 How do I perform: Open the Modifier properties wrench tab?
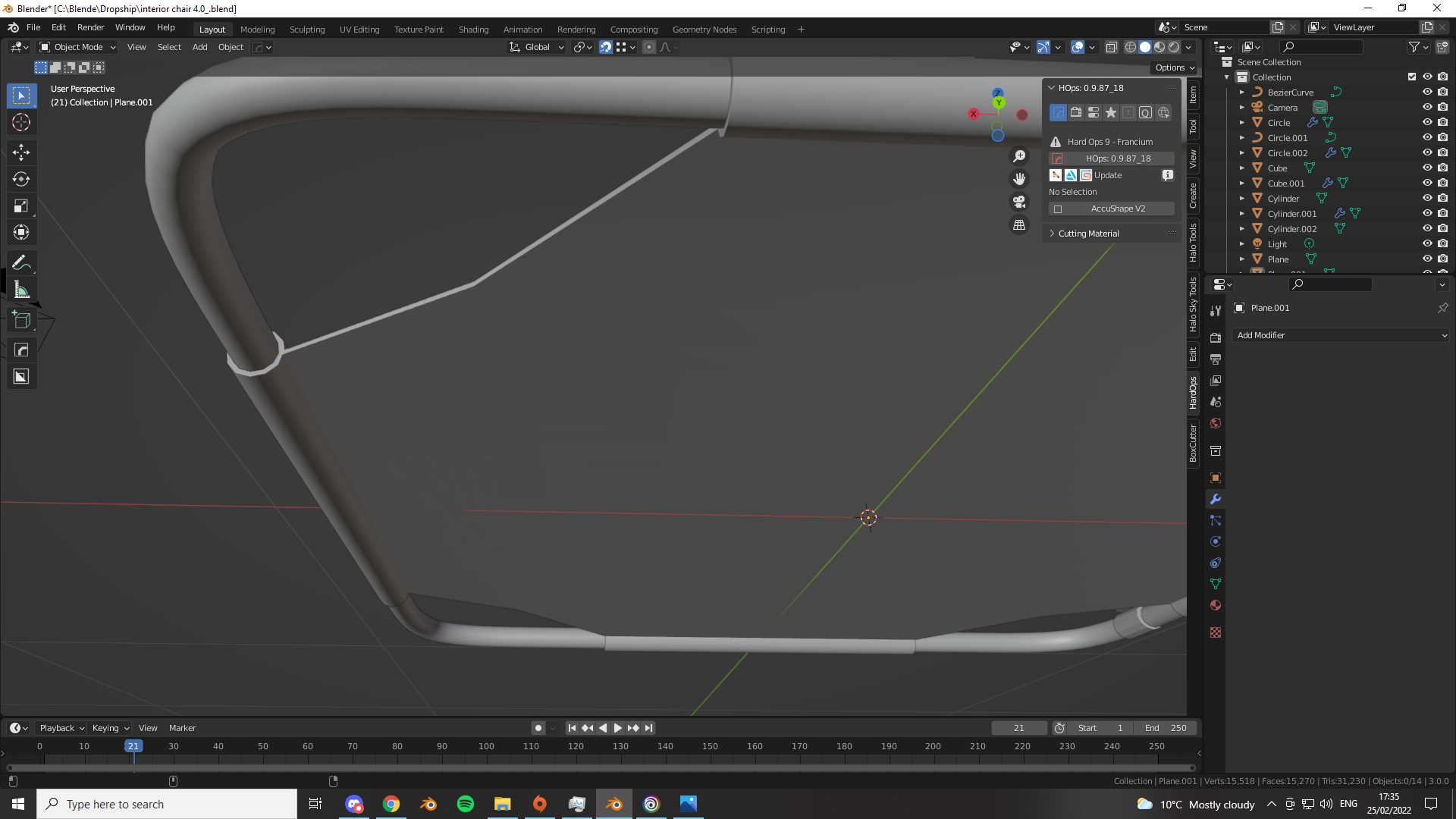click(x=1216, y=499)
